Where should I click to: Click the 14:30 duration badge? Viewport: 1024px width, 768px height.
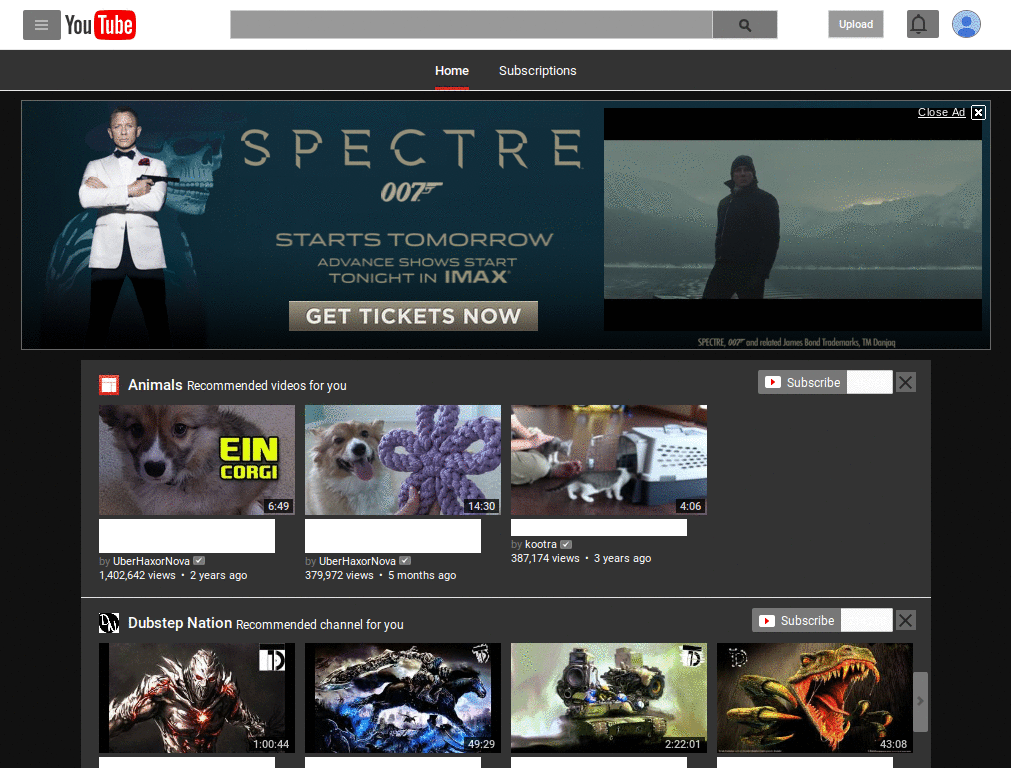coord(481,506)
